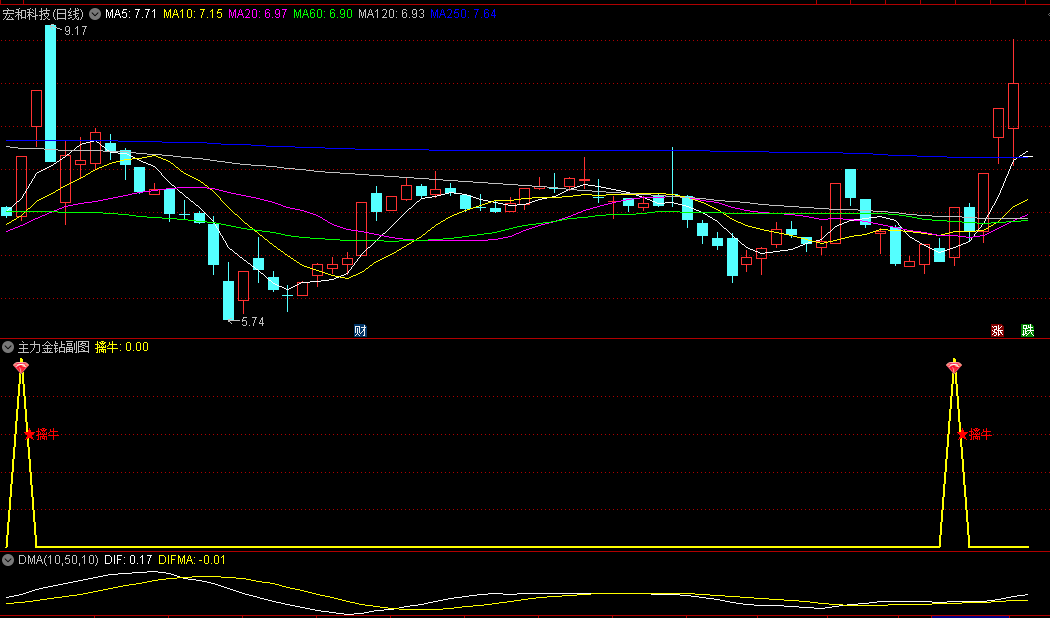Image resolution: width=1050 pixels, height=618 pixels.
Task: Select the 宏和科技(日线) stock title
Action: pyautogui.click(x=43, y=13)
